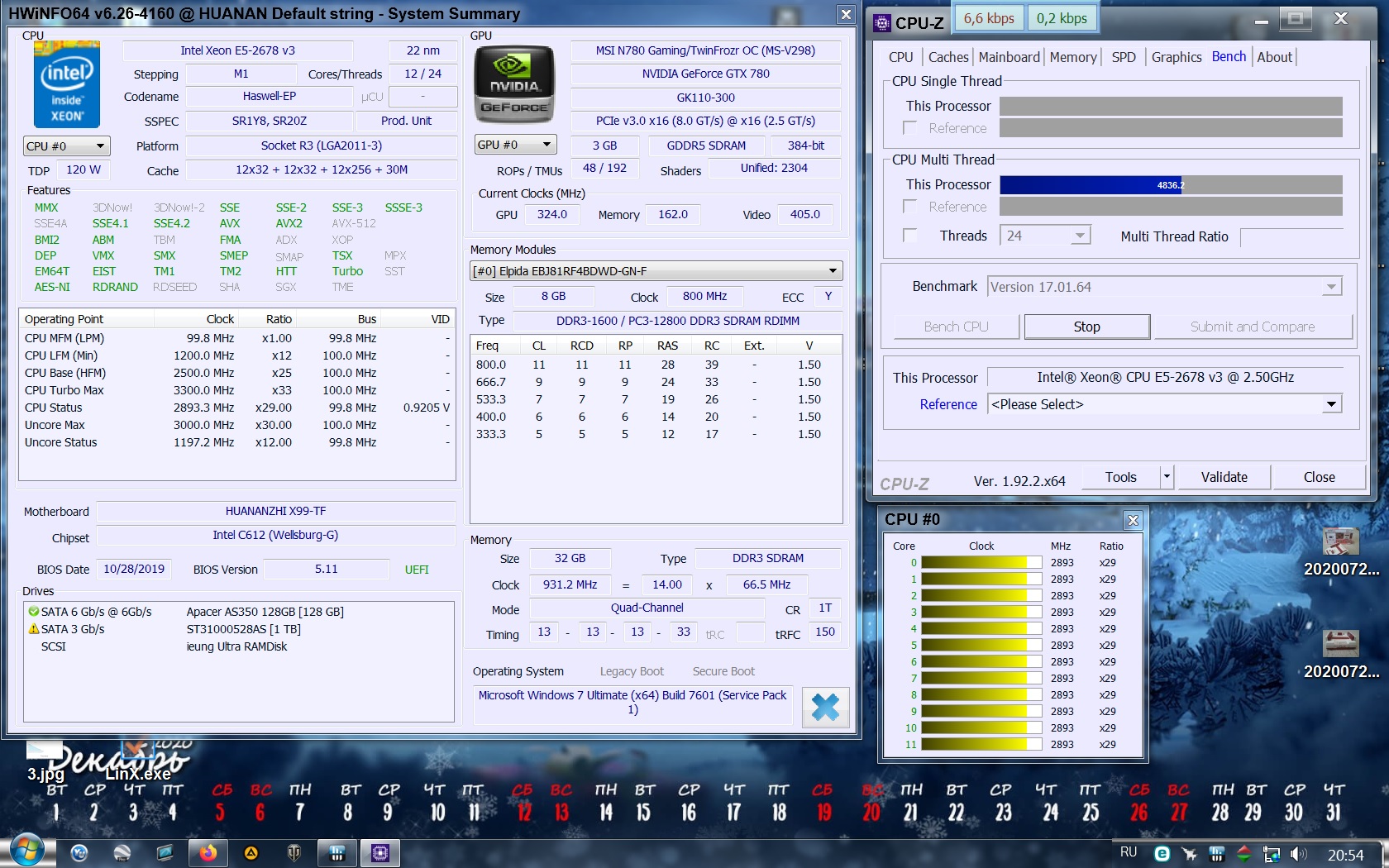Click the CPU-Z taskbar icon

(x=379, y=852)
